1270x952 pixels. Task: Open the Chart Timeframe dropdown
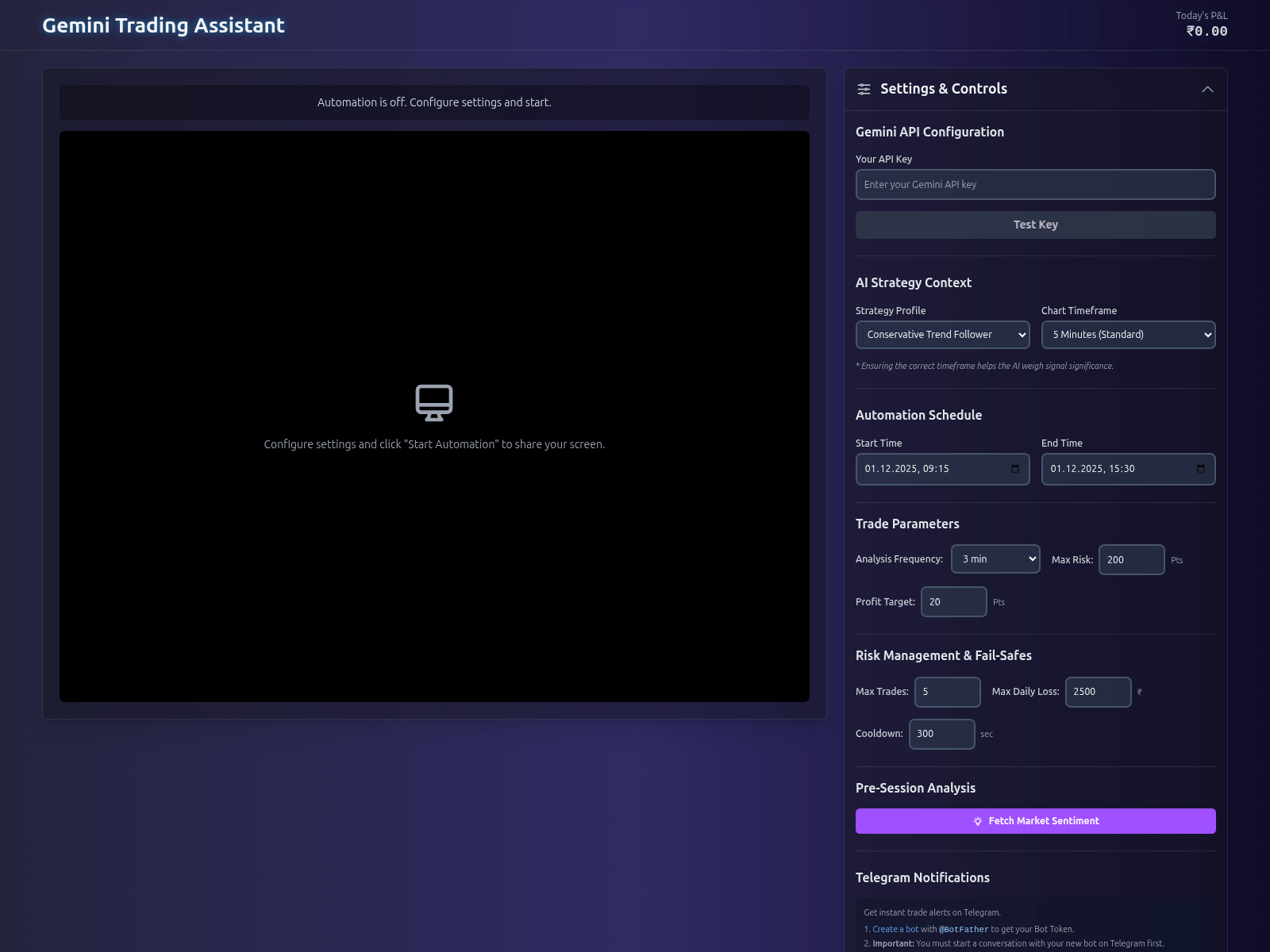click(x=1129, y=335)
